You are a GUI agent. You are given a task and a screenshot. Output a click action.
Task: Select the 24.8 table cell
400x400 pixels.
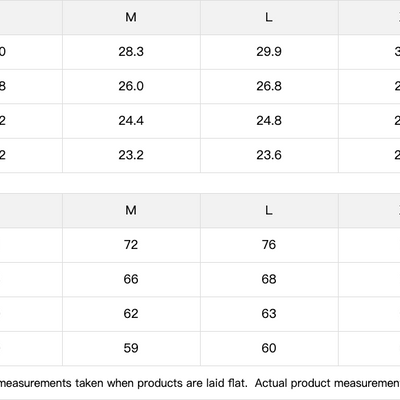tap(269, 121)
